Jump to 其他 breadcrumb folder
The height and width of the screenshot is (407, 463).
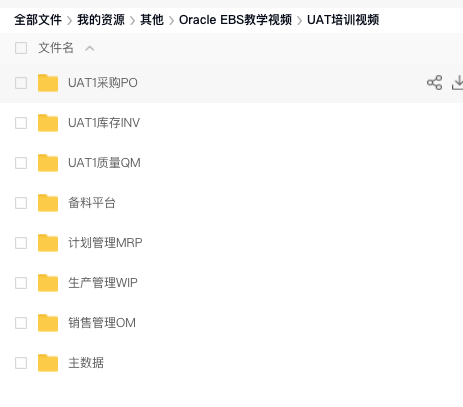(152, 20)
